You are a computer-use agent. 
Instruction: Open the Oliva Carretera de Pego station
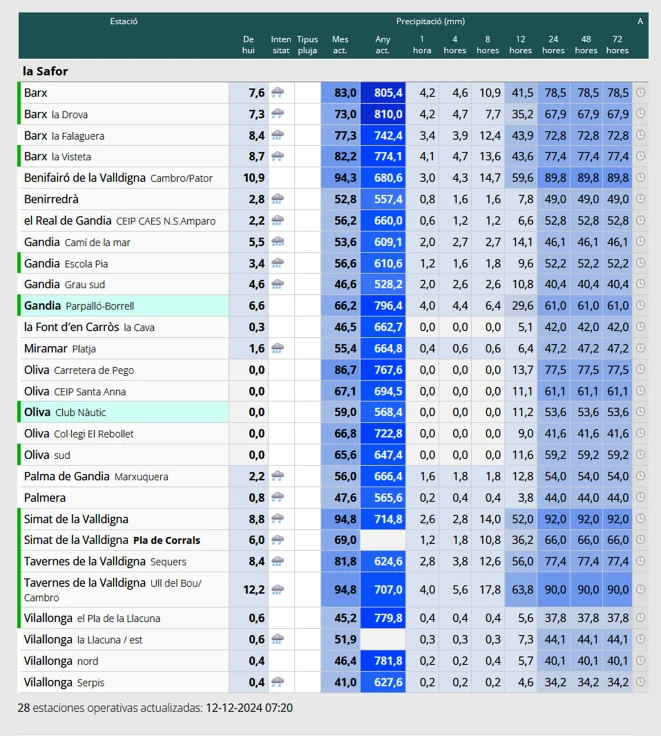[79, 370]
